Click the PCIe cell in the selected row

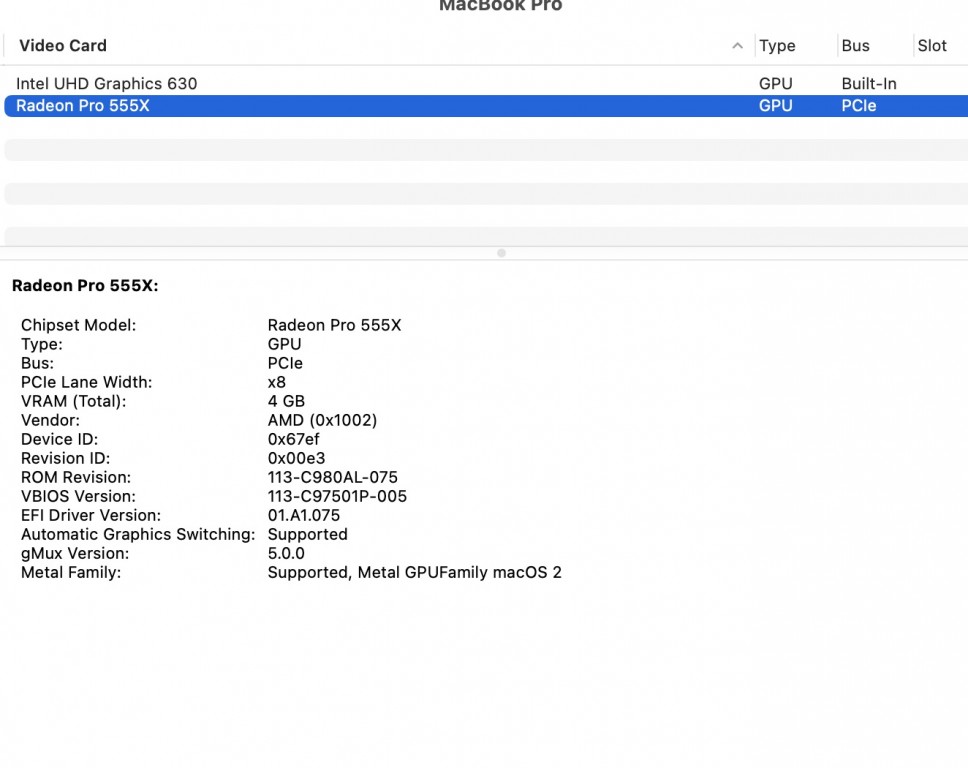[859, 106]
